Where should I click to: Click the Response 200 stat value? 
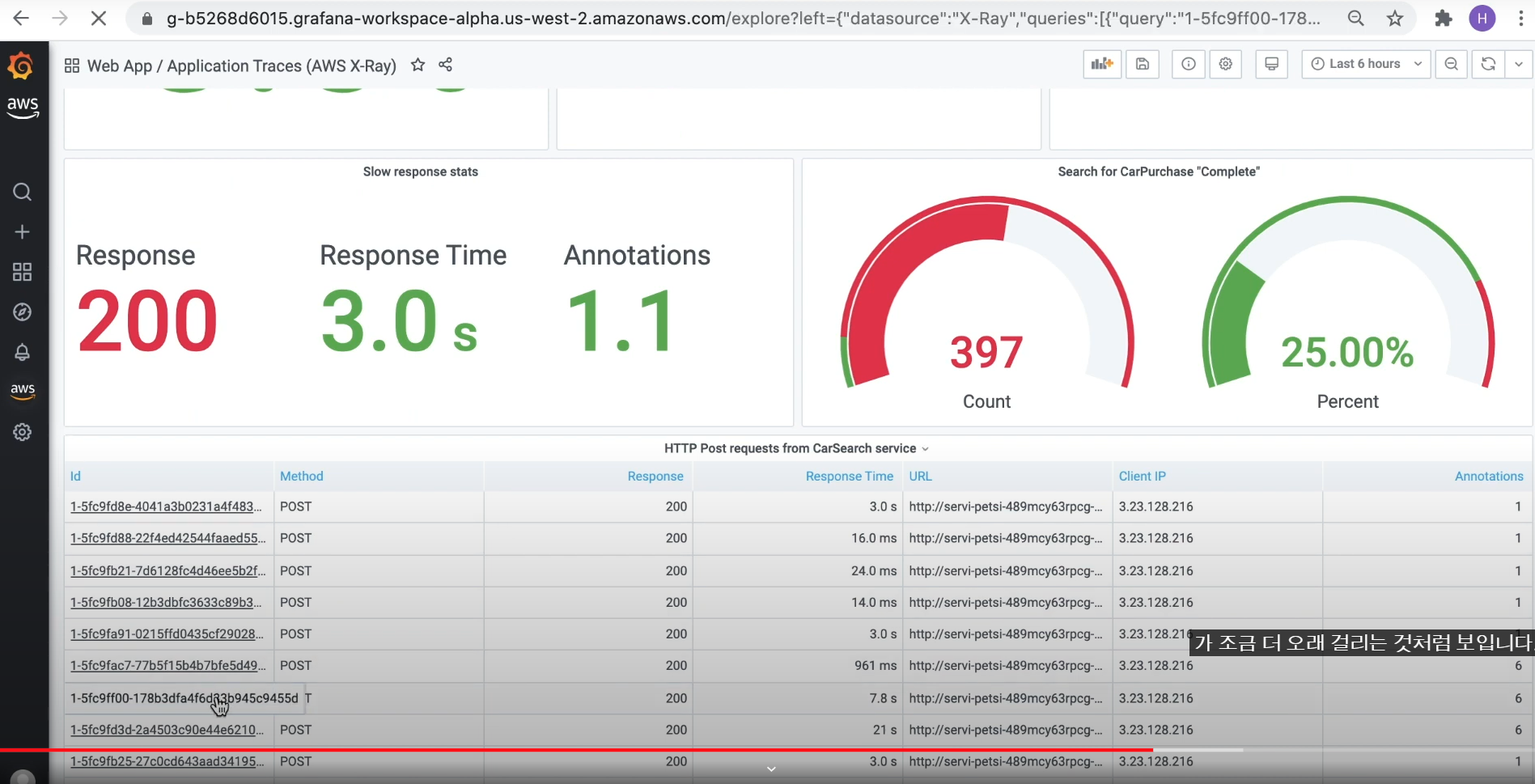(146, 321)
